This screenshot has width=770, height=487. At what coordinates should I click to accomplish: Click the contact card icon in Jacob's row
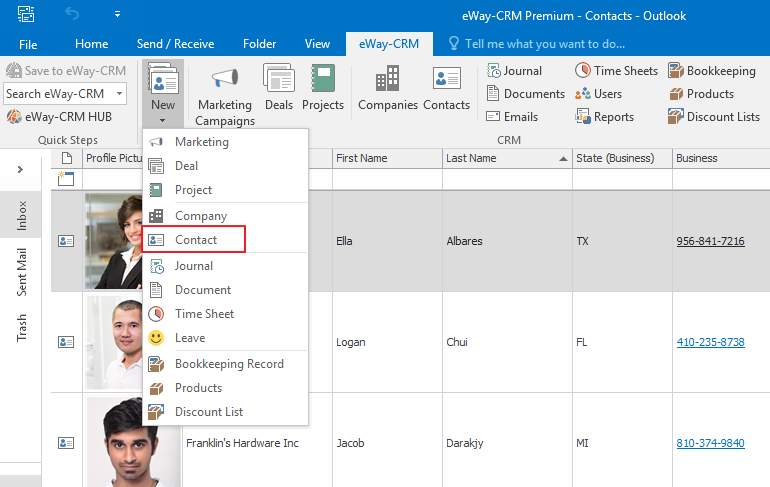coord(66,443)
